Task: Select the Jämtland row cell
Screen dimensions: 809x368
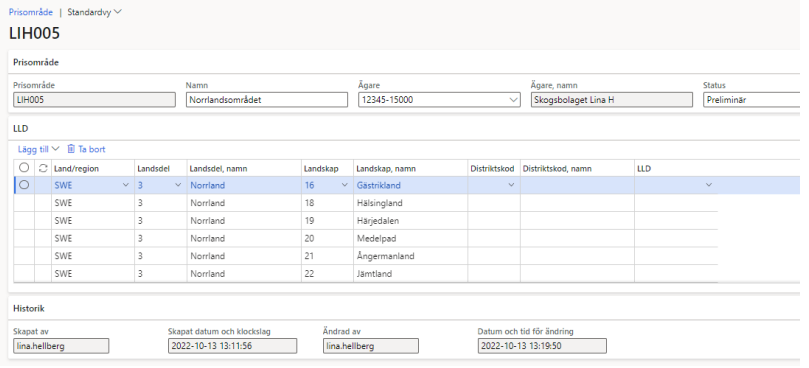Action: [411, 275]
